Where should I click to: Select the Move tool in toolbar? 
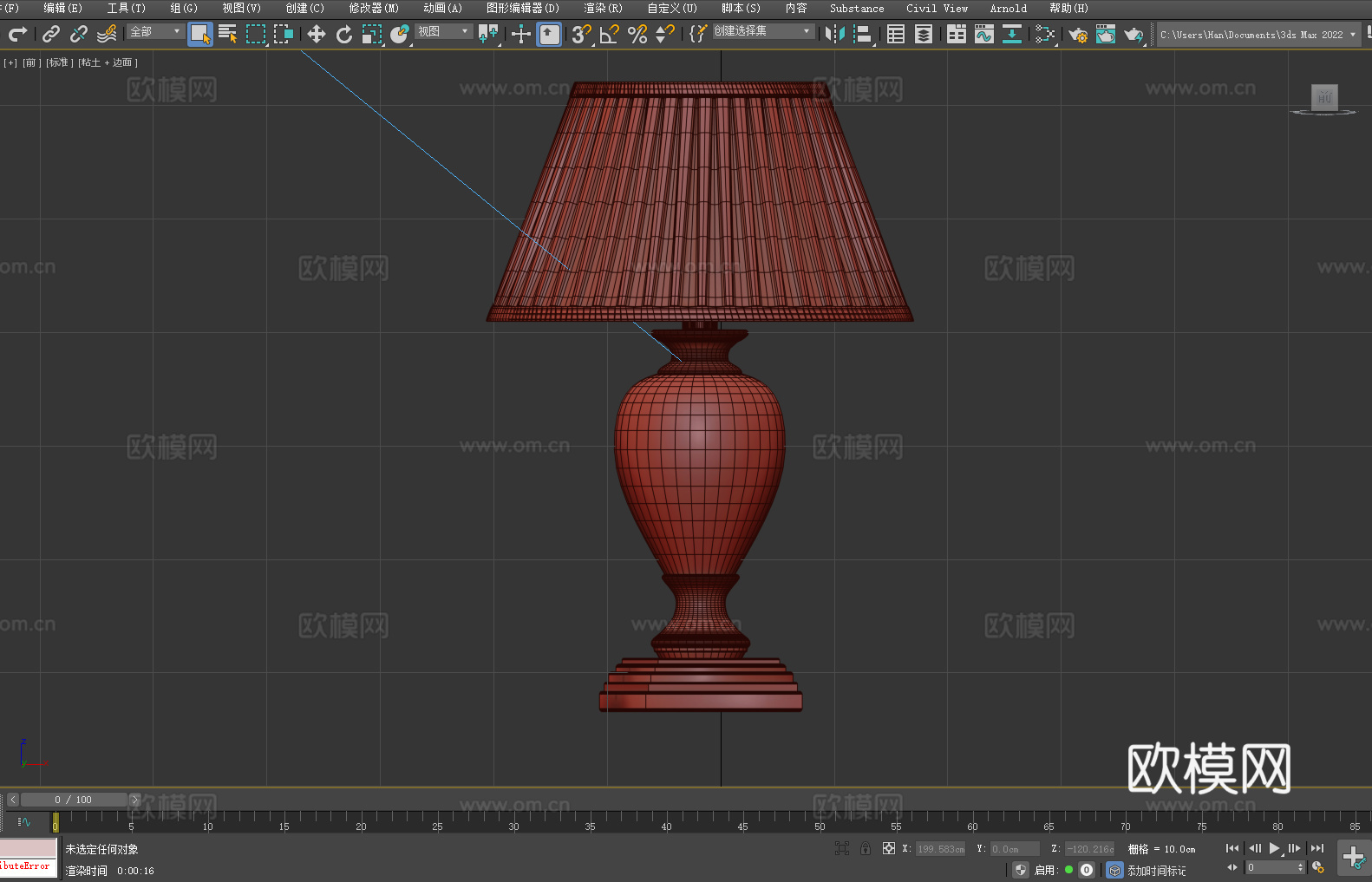pyautogui.click(x=317, y=34)
